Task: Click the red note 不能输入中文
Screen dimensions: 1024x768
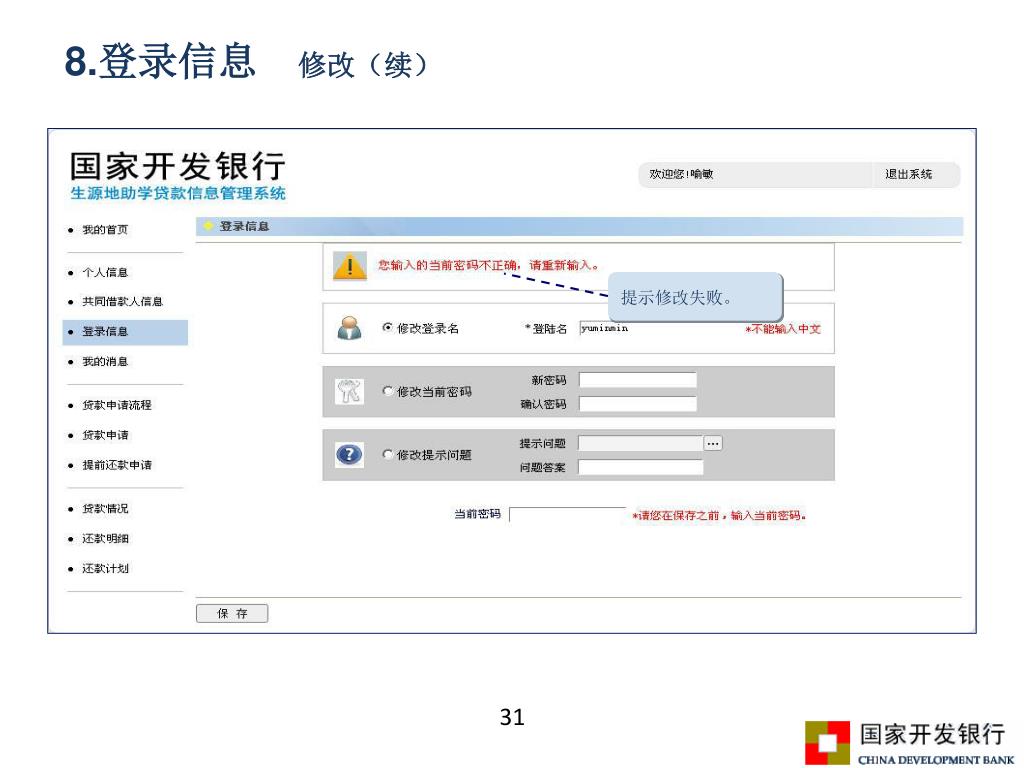Action: 782,329
